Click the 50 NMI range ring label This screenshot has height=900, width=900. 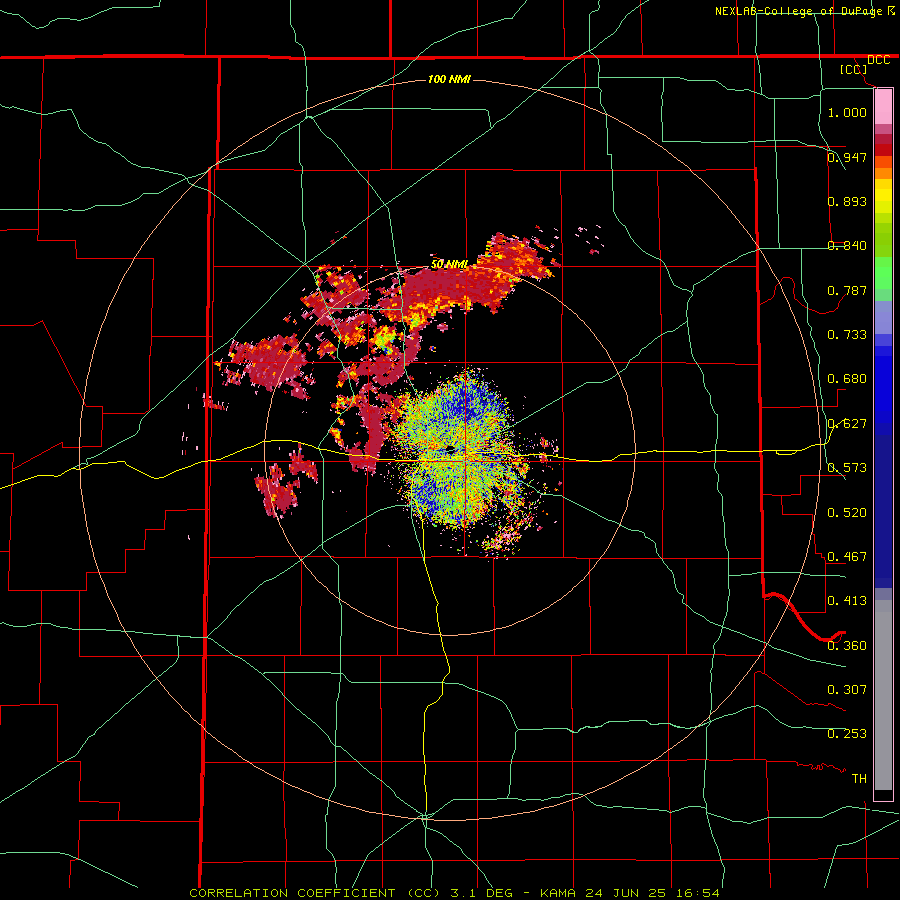(449, 264)
